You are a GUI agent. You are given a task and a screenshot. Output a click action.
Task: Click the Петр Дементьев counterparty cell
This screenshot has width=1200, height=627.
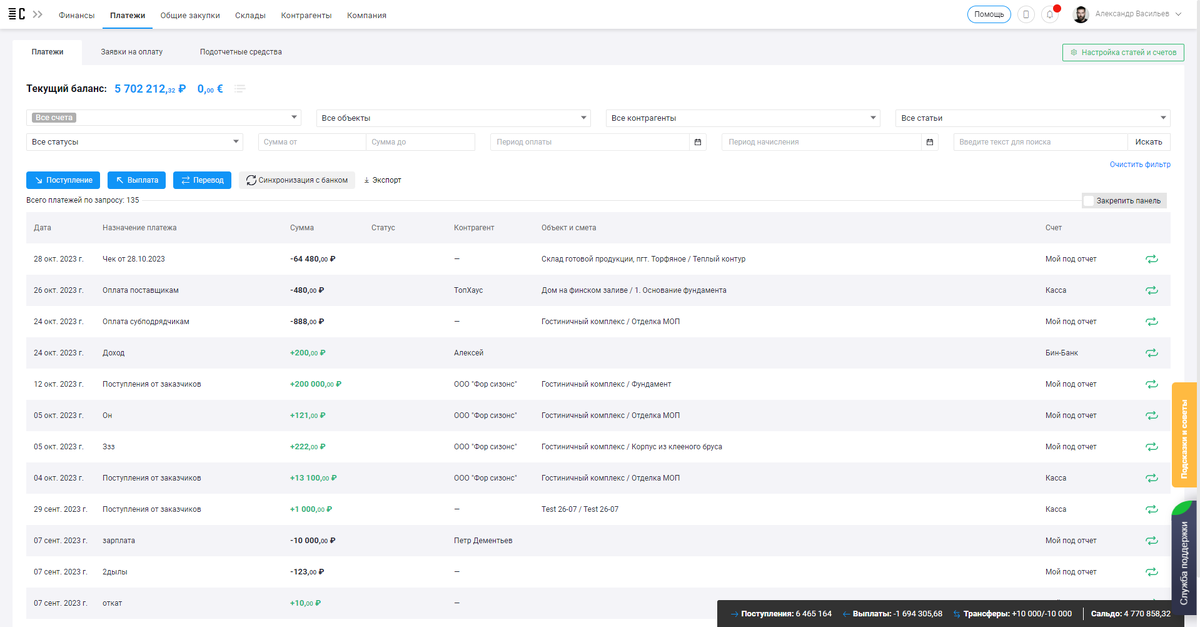click(x=483, y=540)
